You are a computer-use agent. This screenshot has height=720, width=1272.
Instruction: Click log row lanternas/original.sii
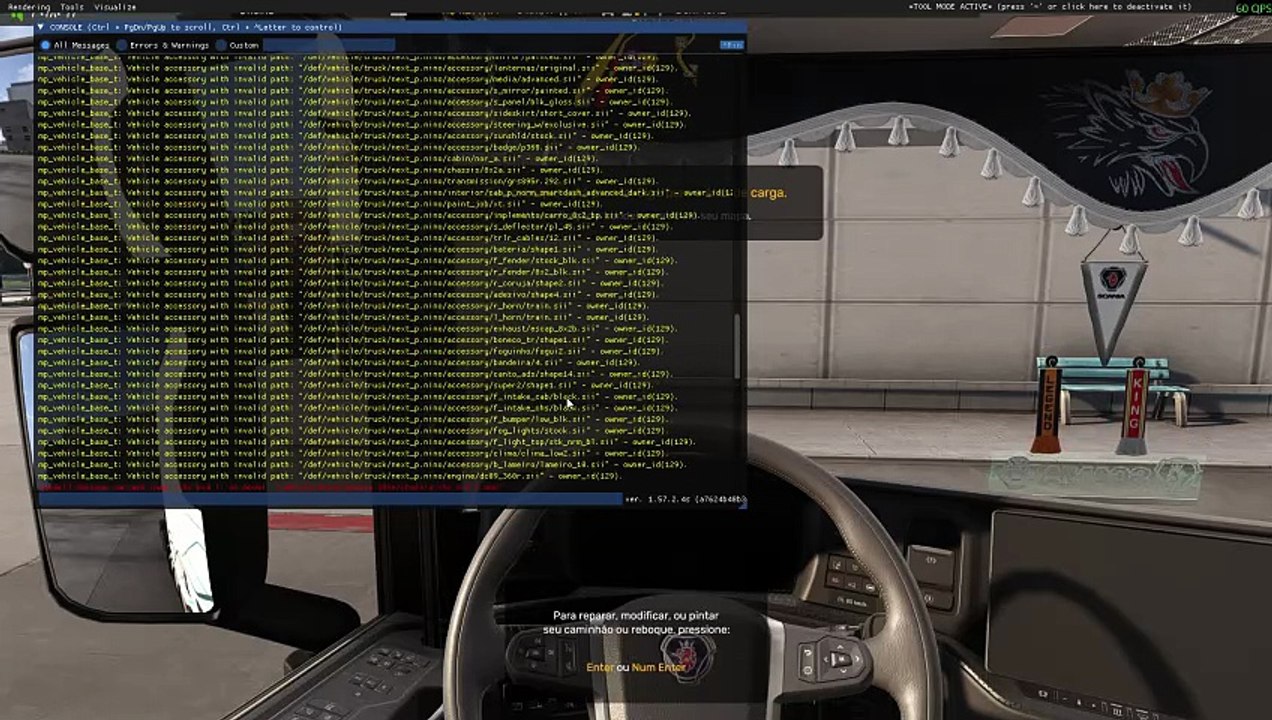pos(360,68)
